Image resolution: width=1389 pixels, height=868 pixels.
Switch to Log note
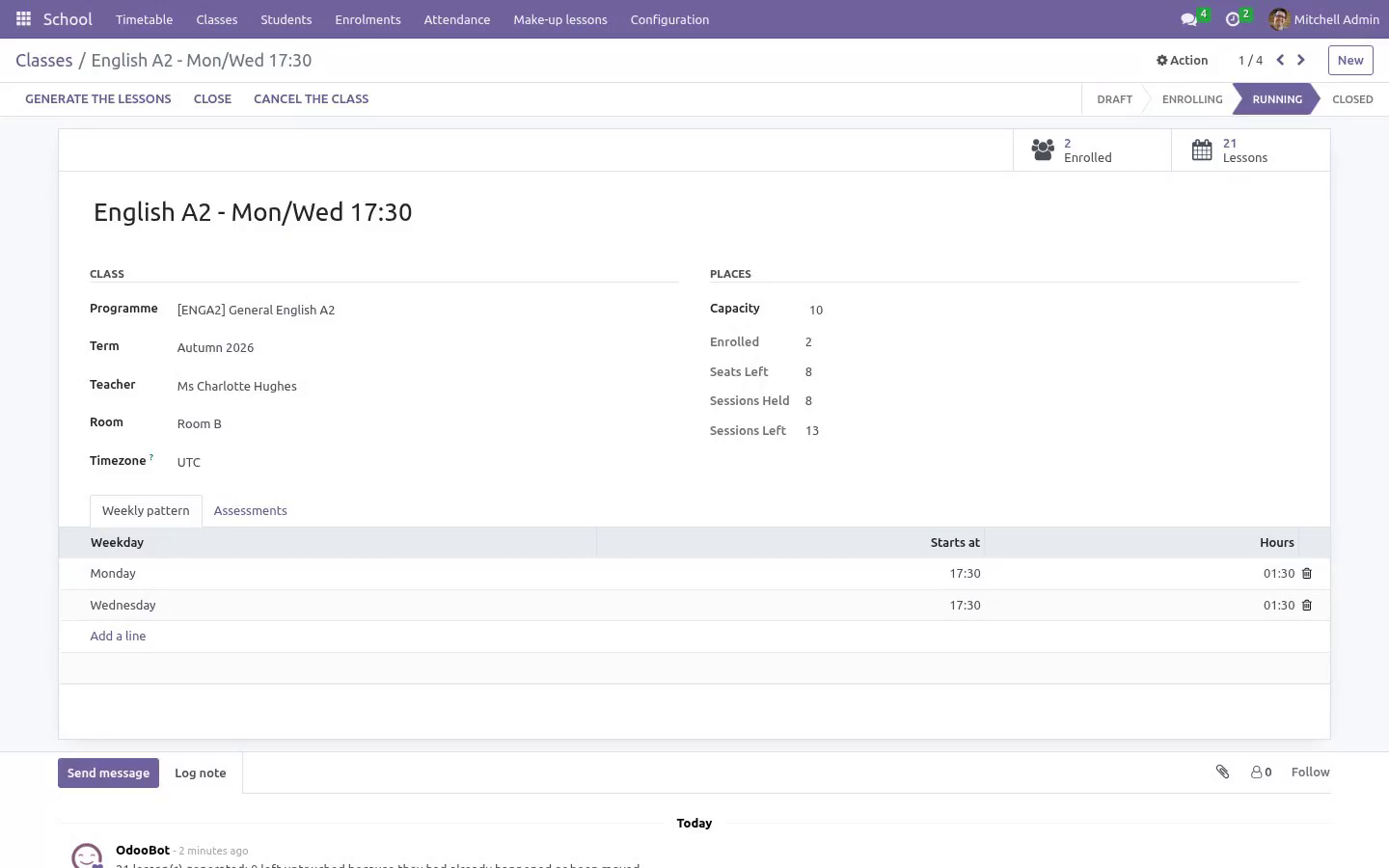[201, 773]
